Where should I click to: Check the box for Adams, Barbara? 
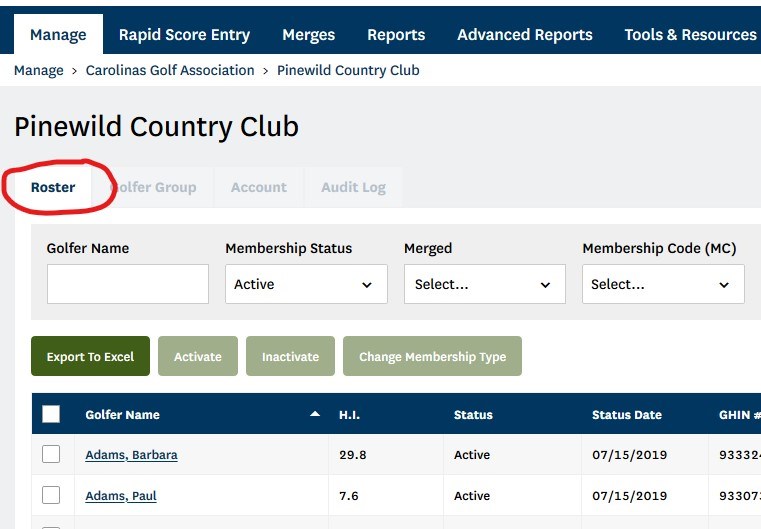pos(51,454)
